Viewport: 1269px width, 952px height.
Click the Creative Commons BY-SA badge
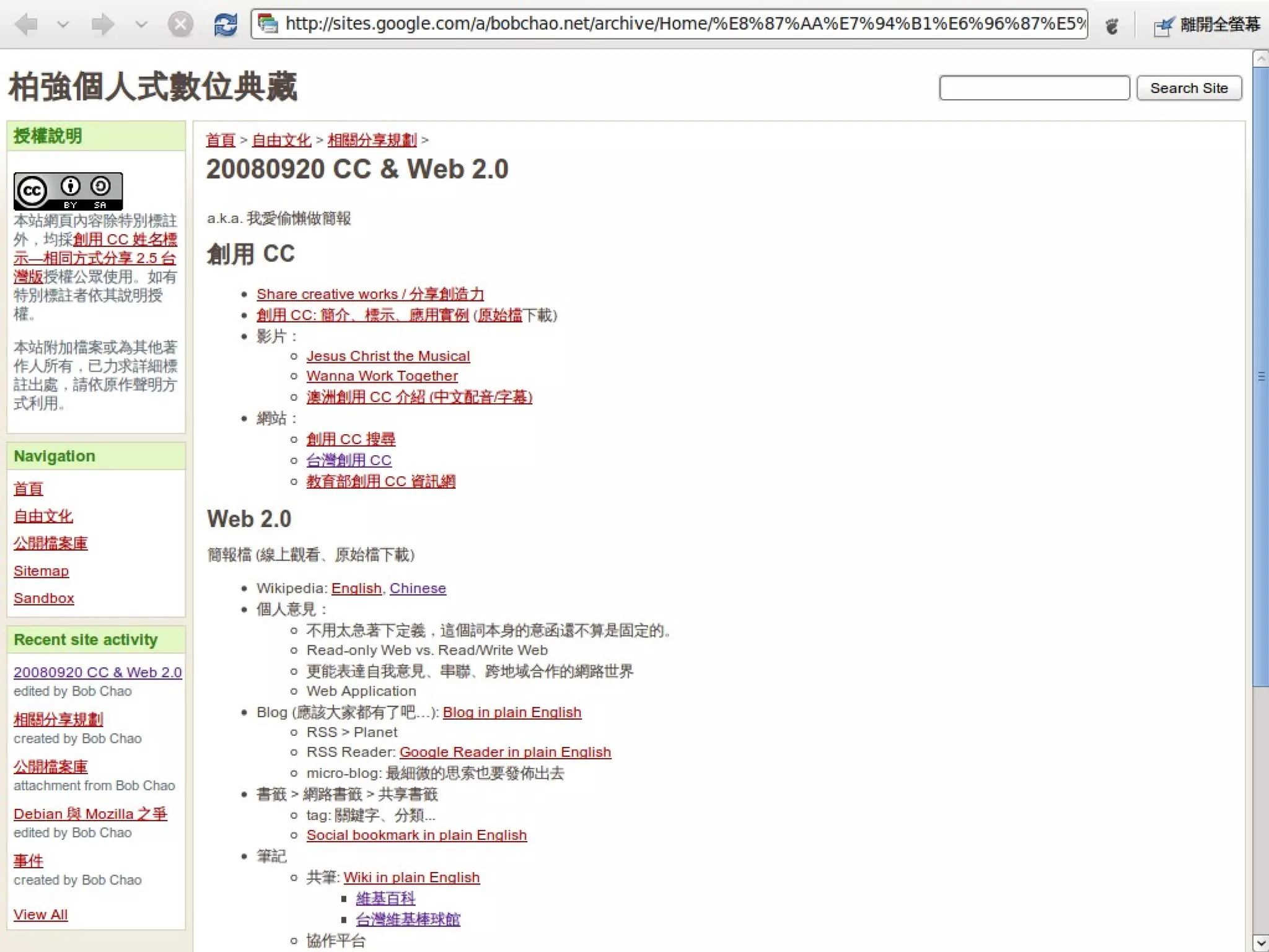(68, 191)
